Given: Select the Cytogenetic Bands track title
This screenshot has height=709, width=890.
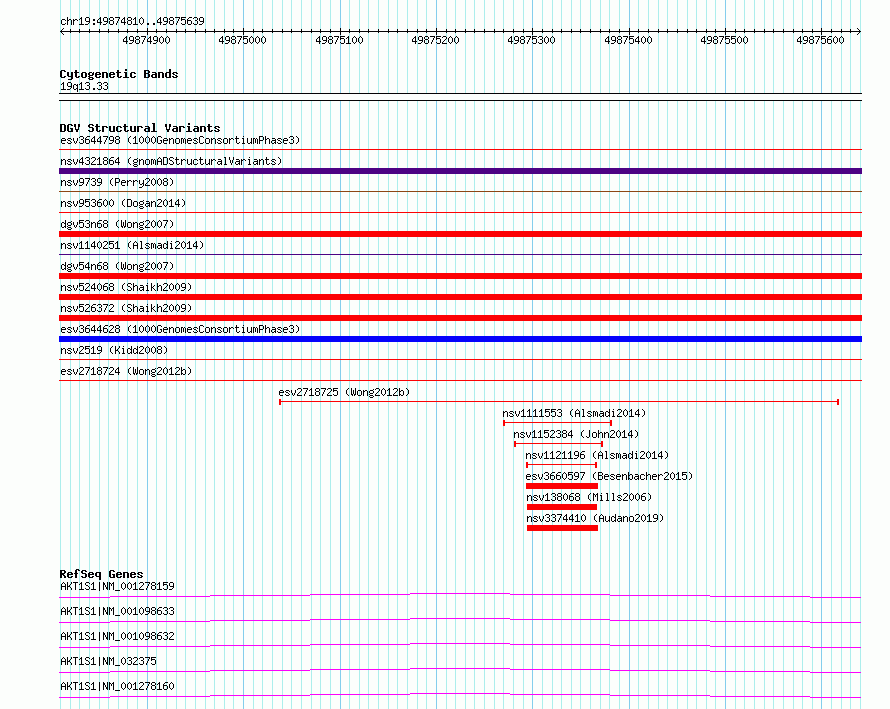Looking at the screenshot, I should pos(119,74).
